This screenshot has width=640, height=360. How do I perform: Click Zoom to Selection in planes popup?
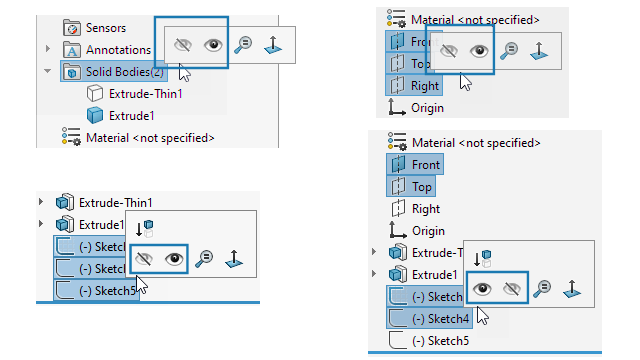tap(509, 51)
